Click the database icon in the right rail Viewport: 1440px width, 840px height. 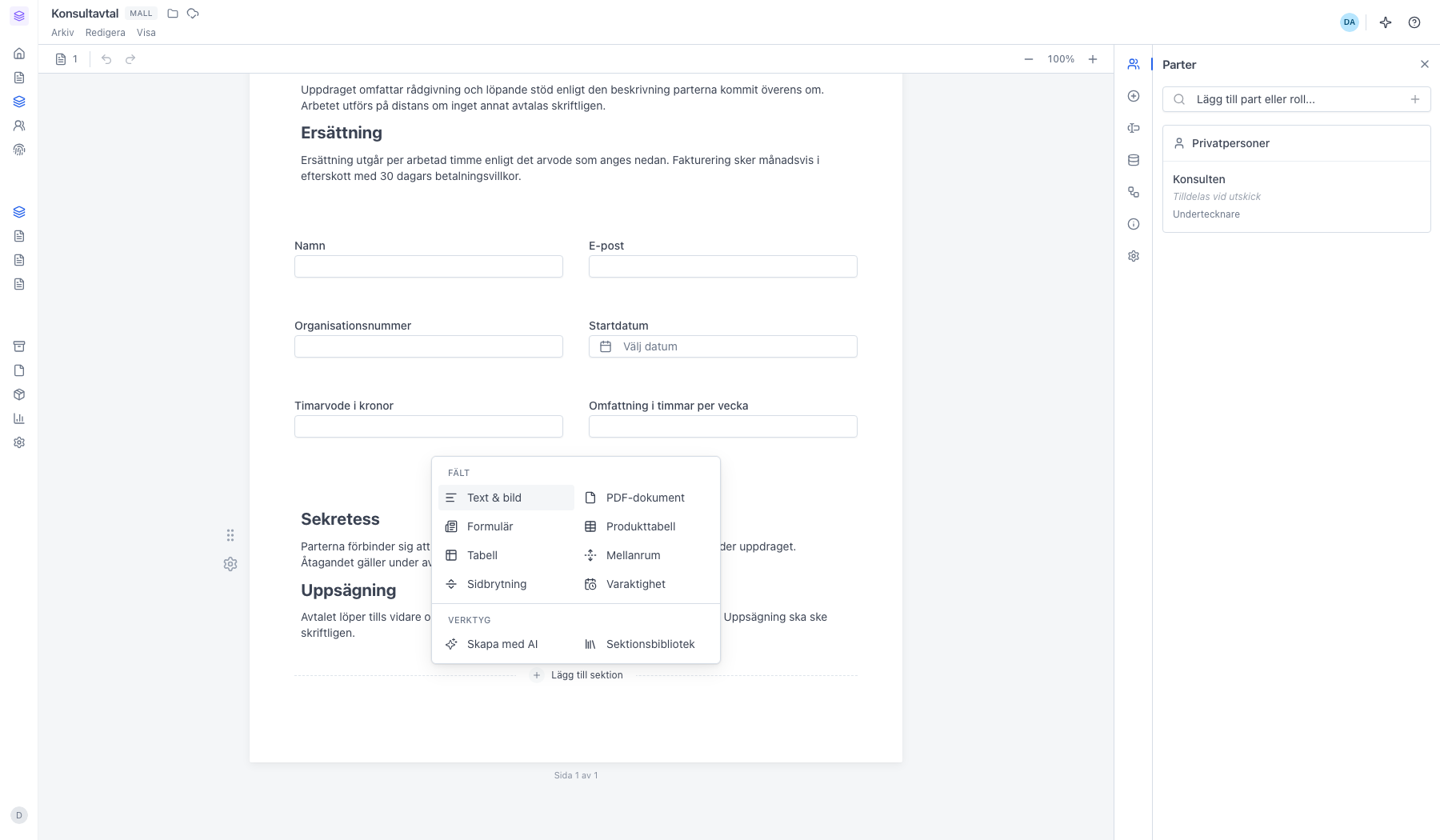tap(1134, 160)
